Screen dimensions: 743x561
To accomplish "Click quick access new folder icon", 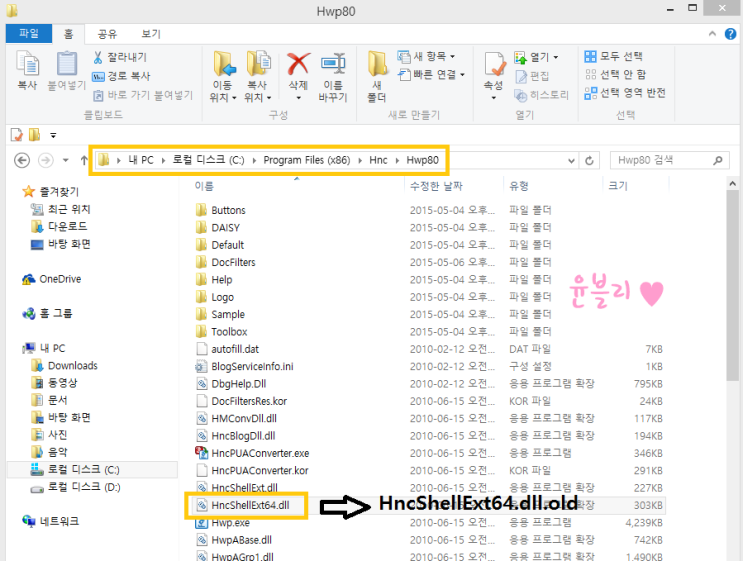I will tap(35, 135).
